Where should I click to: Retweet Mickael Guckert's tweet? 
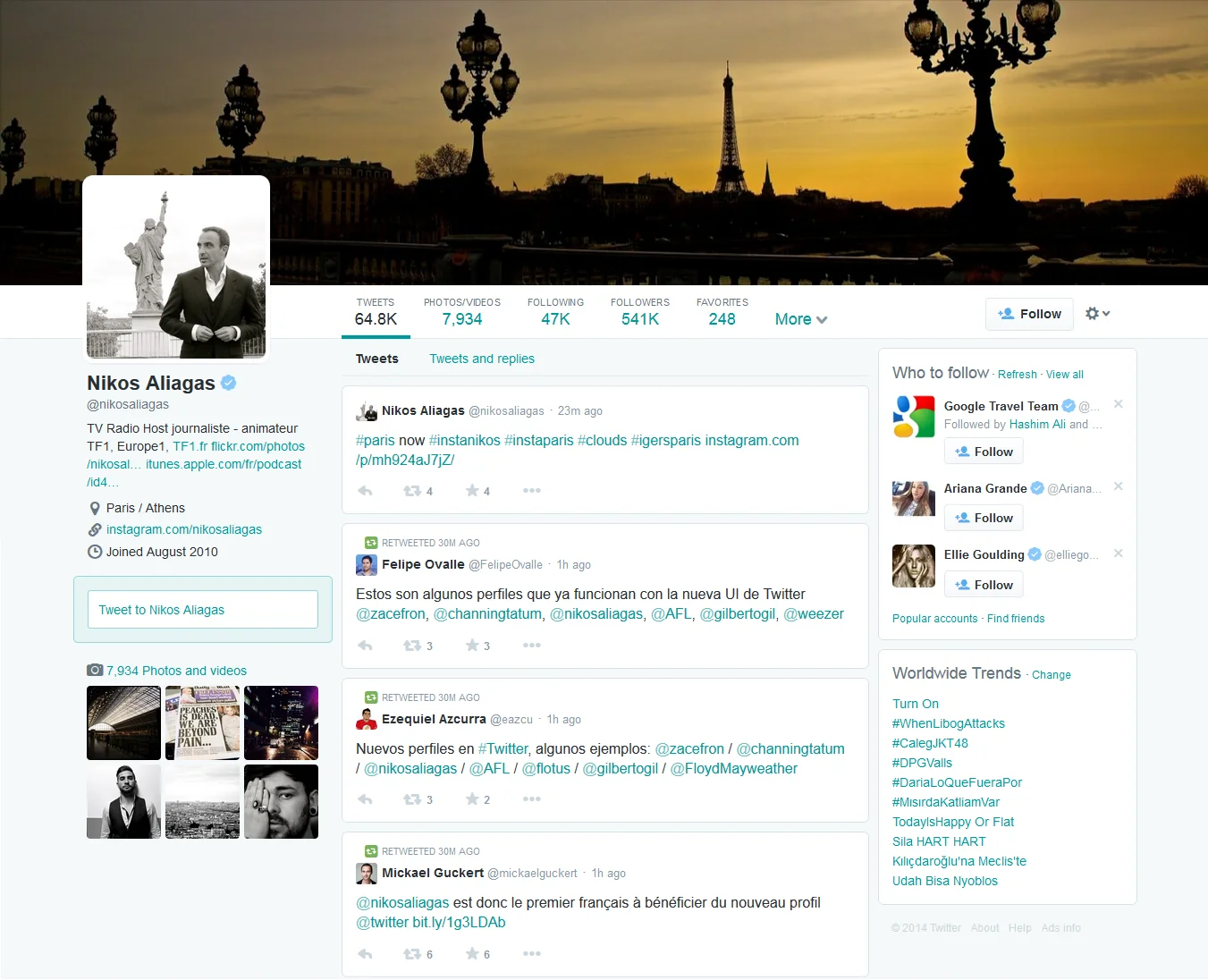[x=412, y=954]
